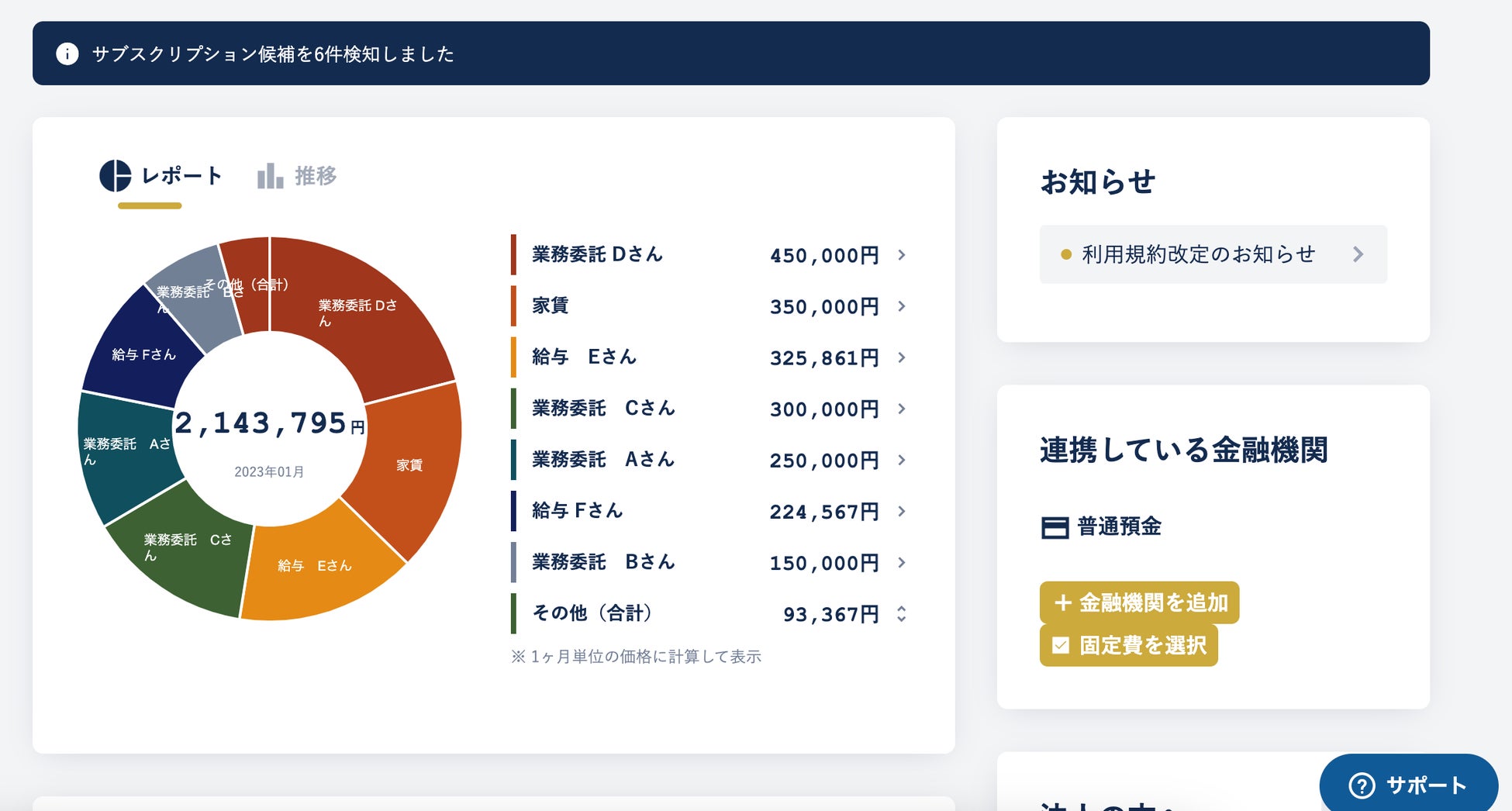This screenshot has height=811, width=1512.
Task: Open 利用規約改定のお知らせ via its chevron
Action: coord(1358,254)
